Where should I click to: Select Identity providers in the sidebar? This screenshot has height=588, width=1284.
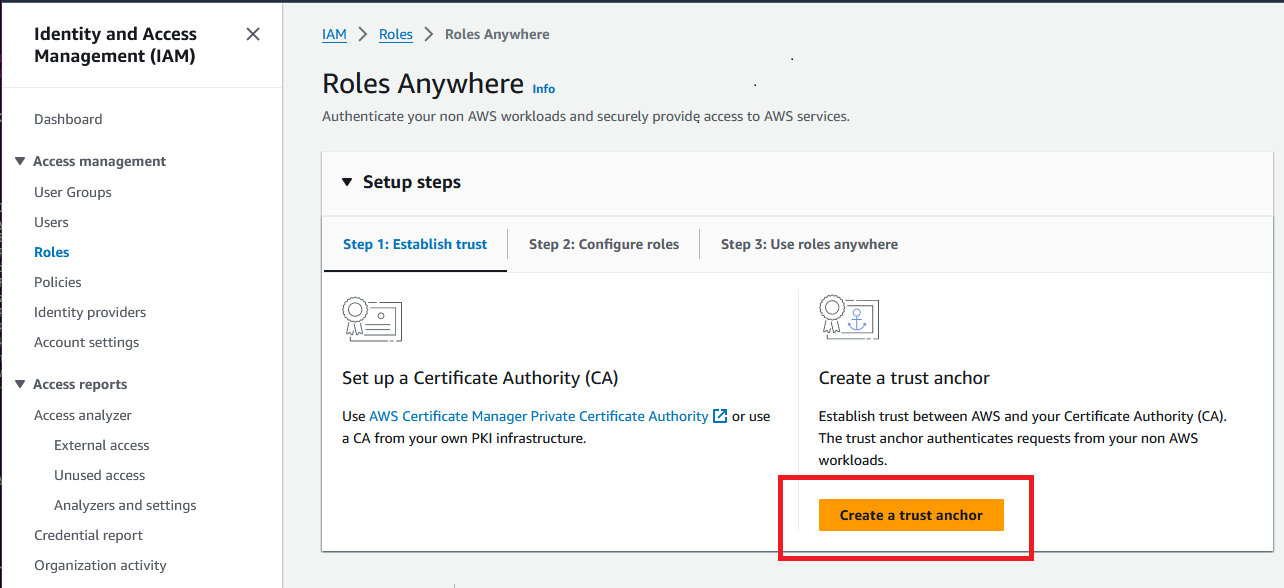[90, 312]
